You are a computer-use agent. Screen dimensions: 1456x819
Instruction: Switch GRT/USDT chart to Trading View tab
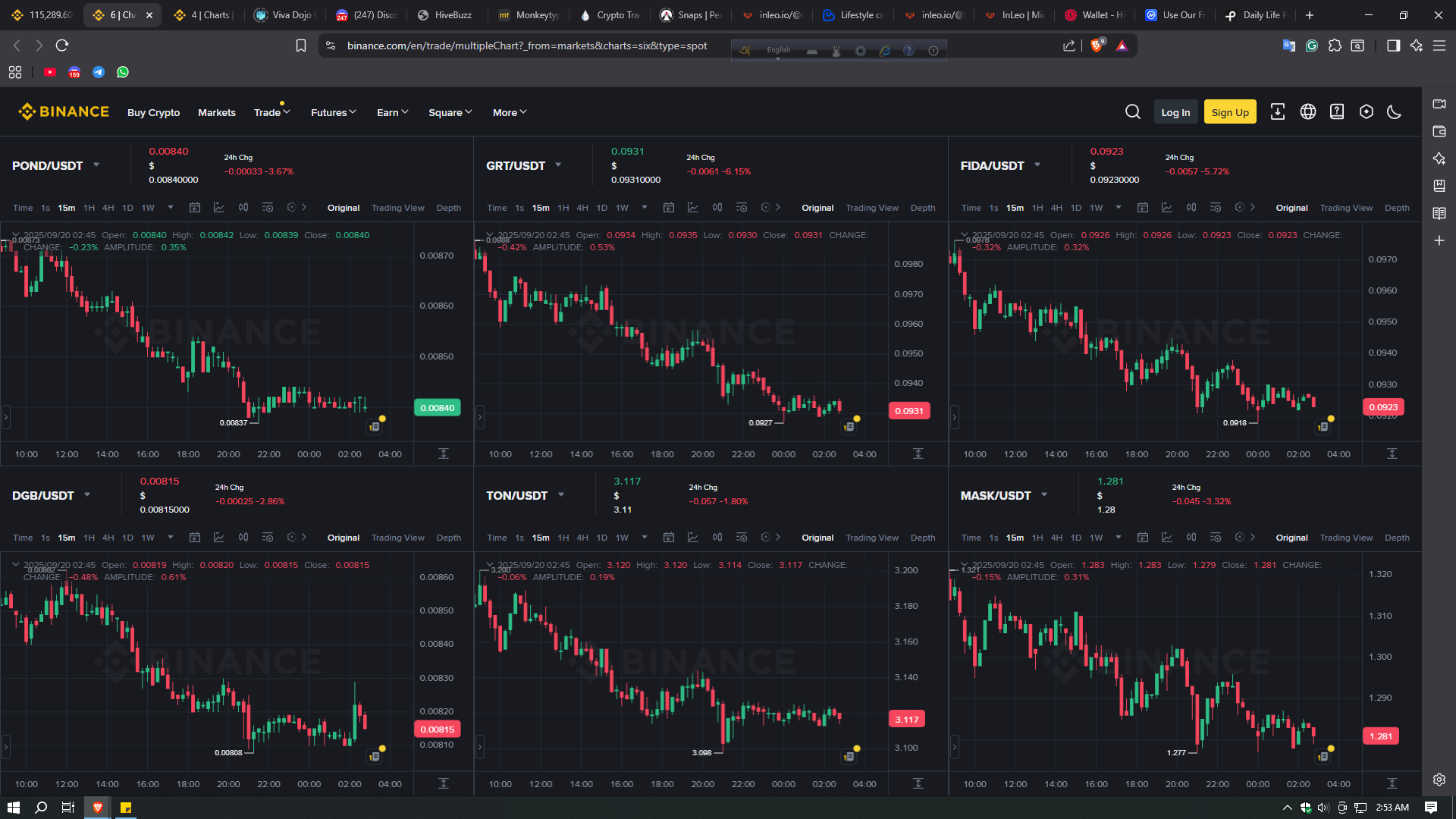coord(871,208)
